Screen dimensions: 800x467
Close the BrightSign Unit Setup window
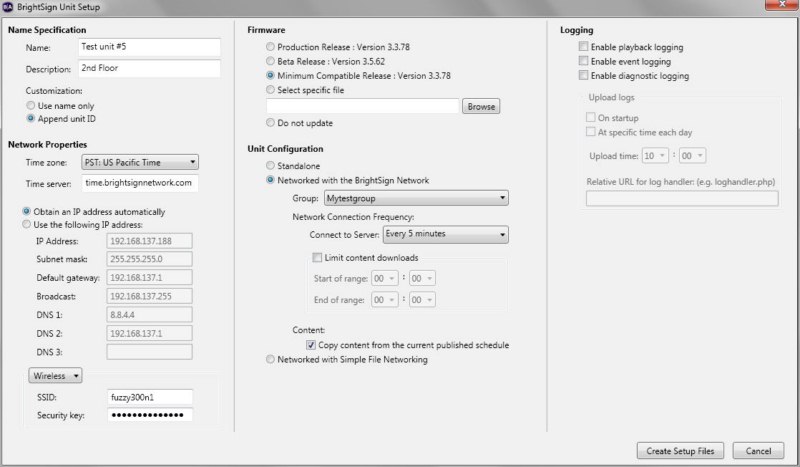coord(782,5)
